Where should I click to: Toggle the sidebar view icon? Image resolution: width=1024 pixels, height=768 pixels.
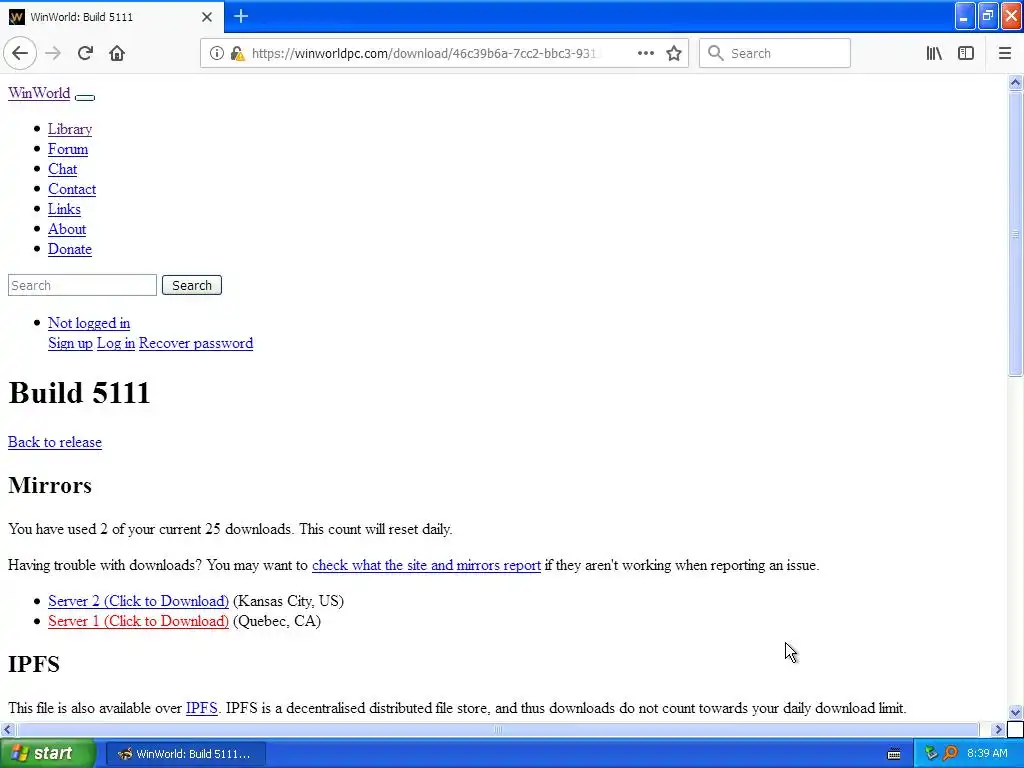(x=966, y=53)
